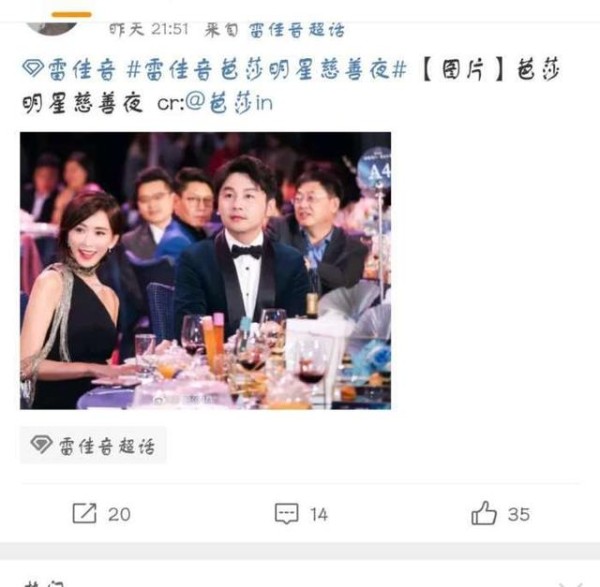Expand the chevron at the bottom right
Screen dimensions: 600x587
coord(571,584)
